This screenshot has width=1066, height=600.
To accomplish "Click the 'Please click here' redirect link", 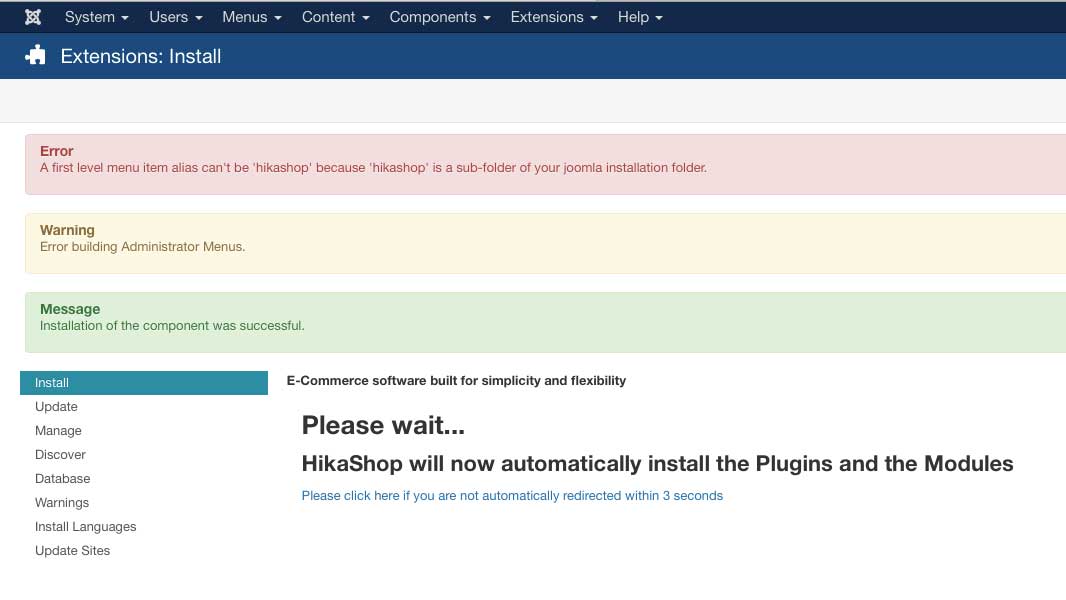I will tap(512, 495).
